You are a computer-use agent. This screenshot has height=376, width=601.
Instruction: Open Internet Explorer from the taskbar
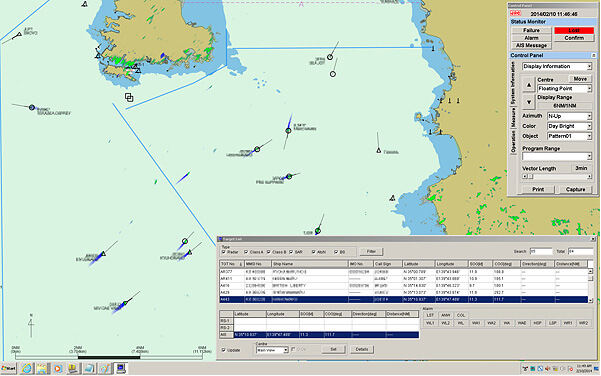(x=26, y=368)
